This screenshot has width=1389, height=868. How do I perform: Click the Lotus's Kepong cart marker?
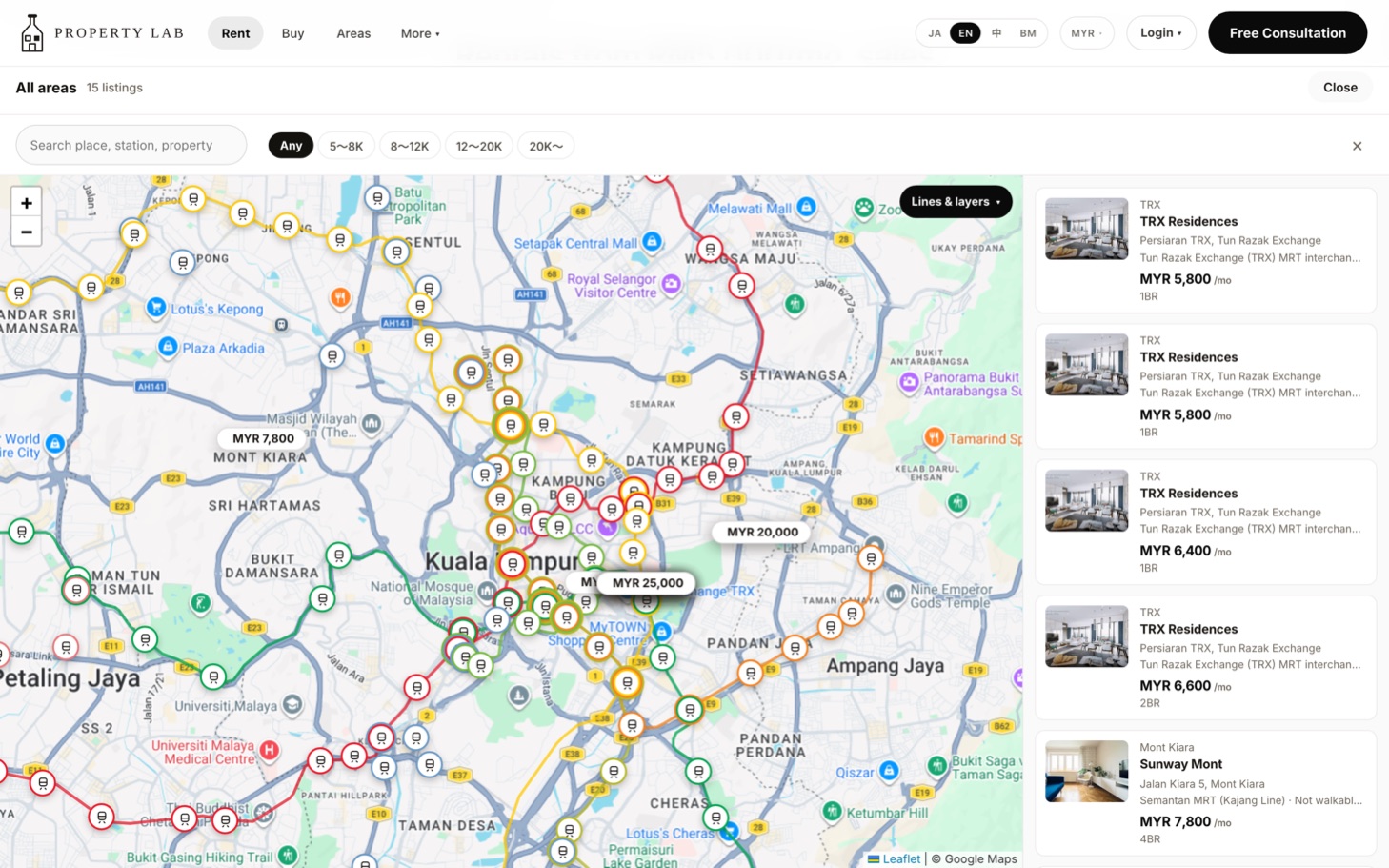coord(156,307)
